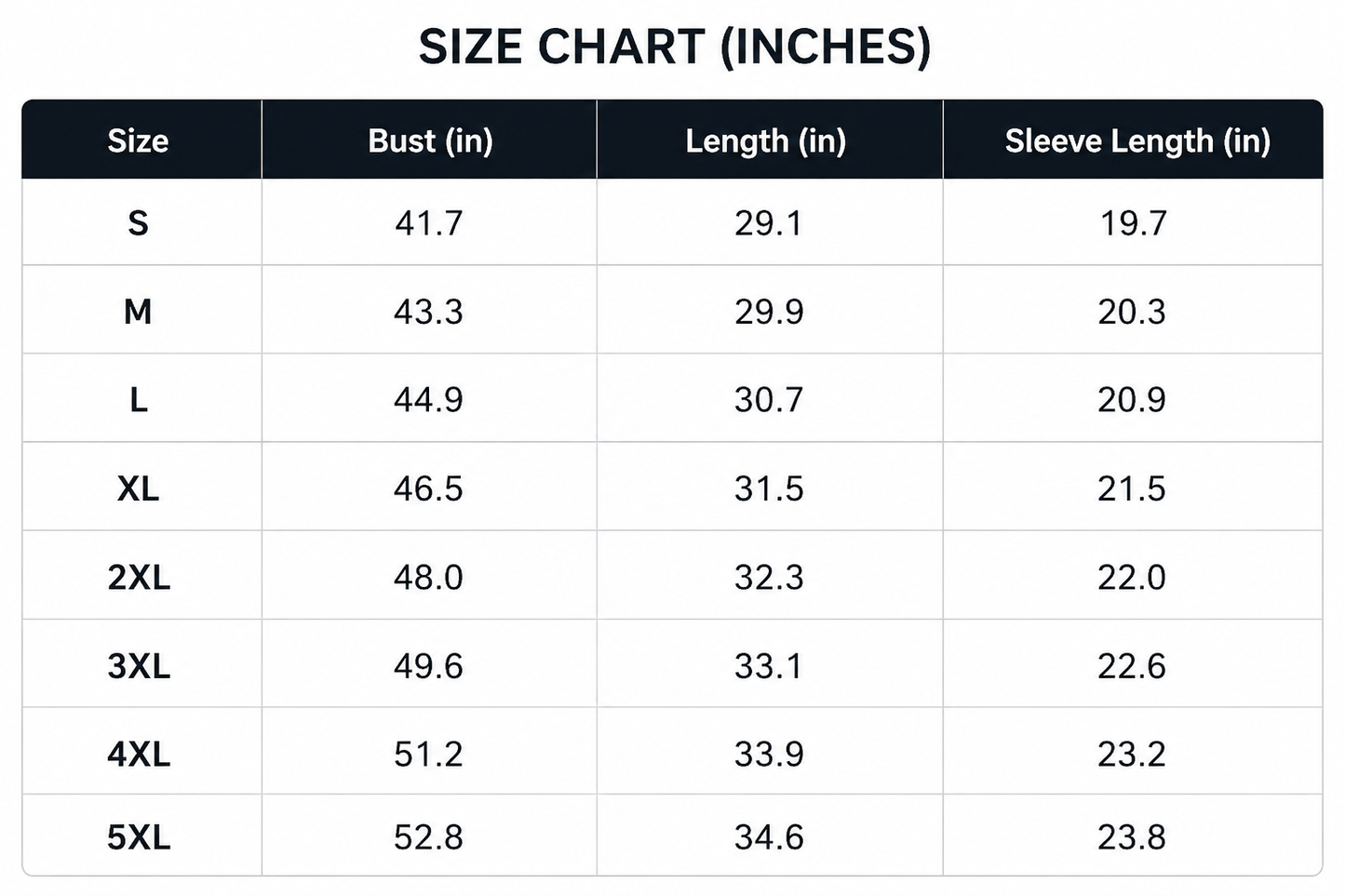This screenshot has width=1345, height=896.
Task: Click the 22.6 sleeve length value
Action: [1132, 666]
